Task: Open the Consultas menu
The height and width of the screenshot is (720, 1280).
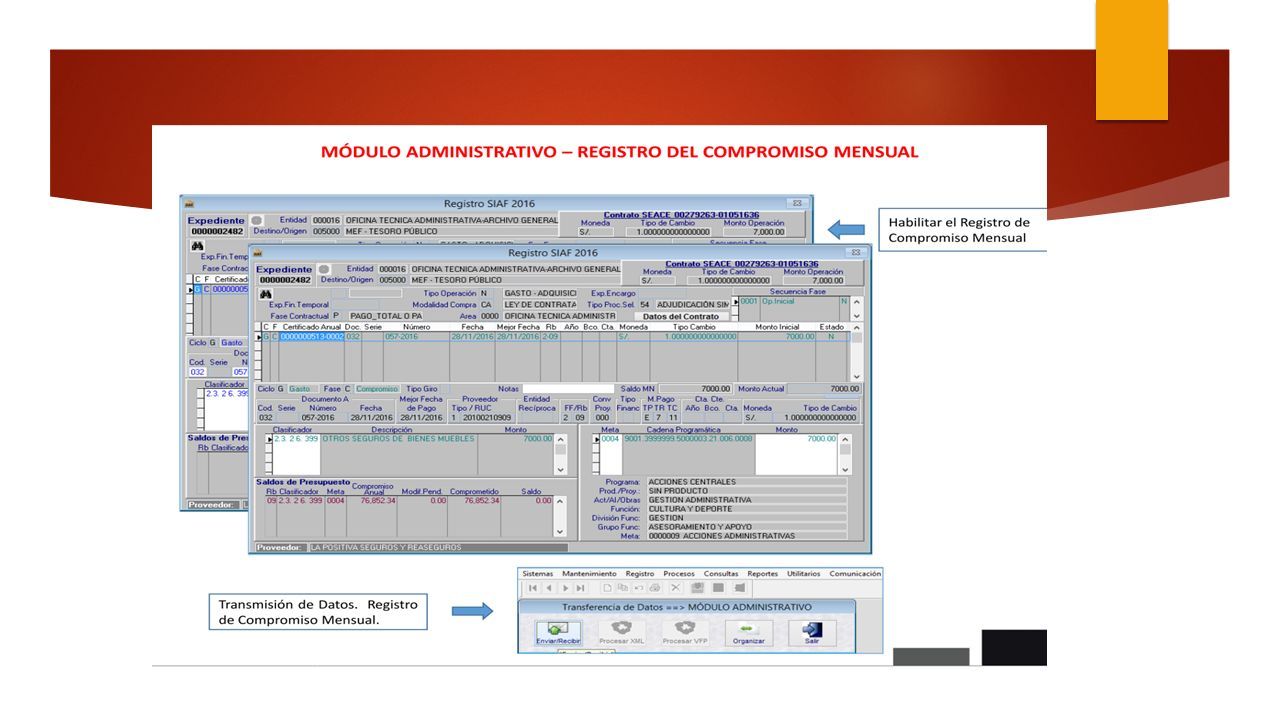Action: pos(721,574)
